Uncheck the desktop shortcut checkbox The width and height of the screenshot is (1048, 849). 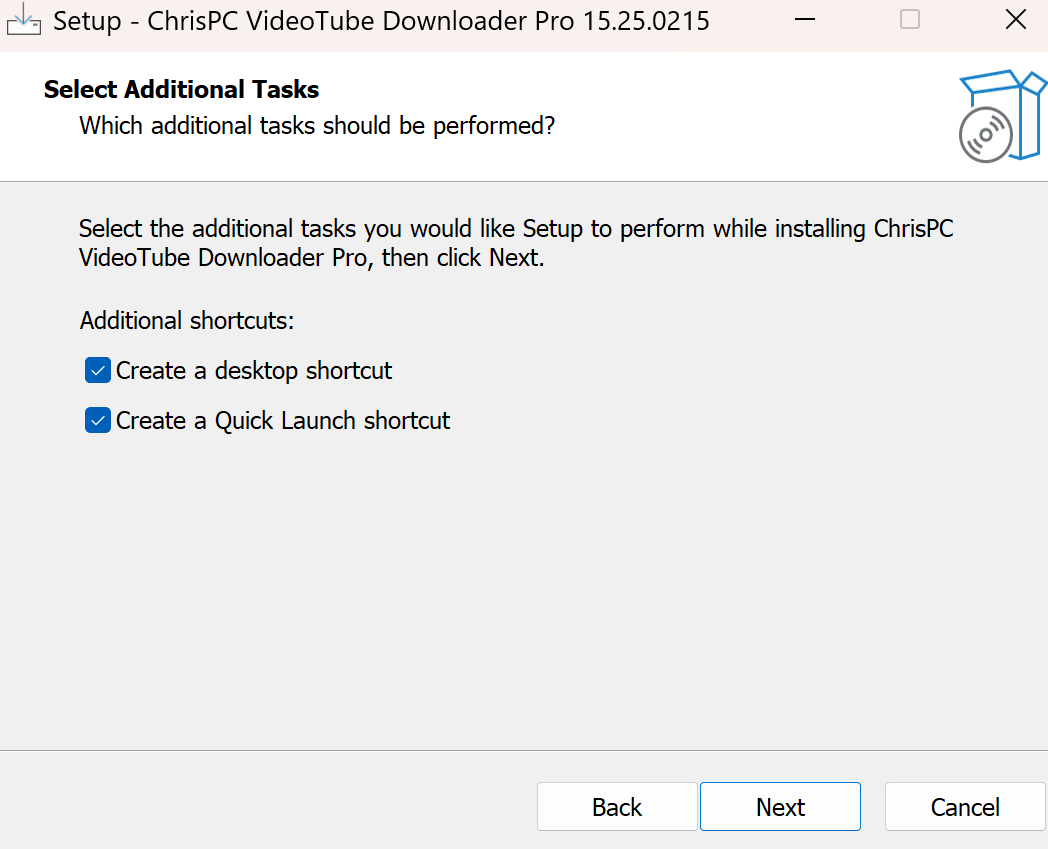tap(97, 371)
